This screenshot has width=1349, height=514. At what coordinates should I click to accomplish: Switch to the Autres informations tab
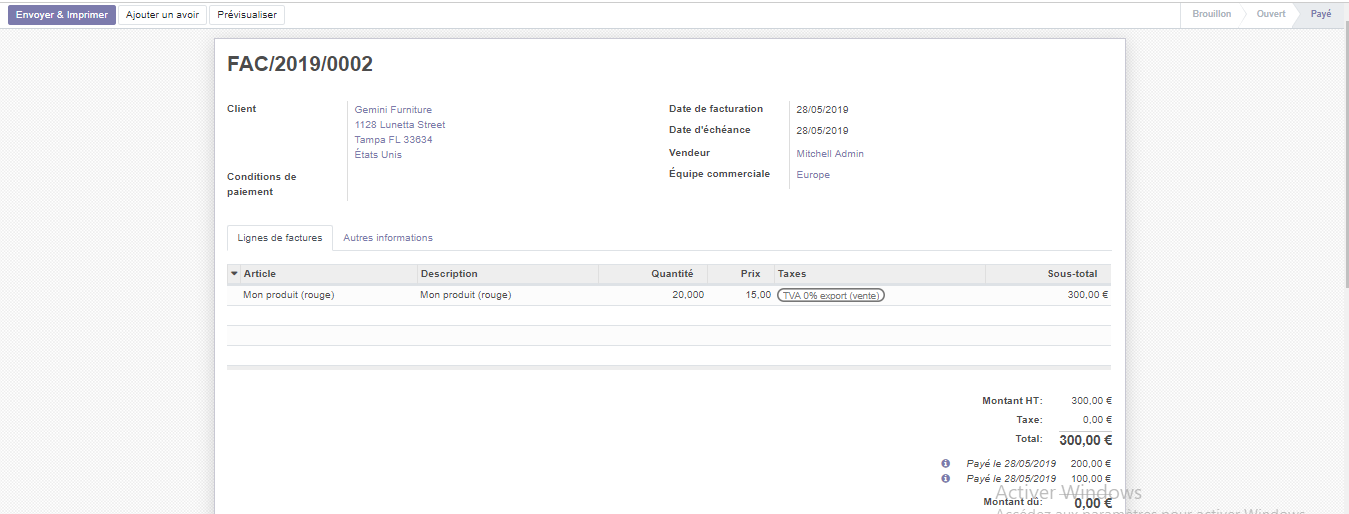pyautogui.click(x=388, y=238)
